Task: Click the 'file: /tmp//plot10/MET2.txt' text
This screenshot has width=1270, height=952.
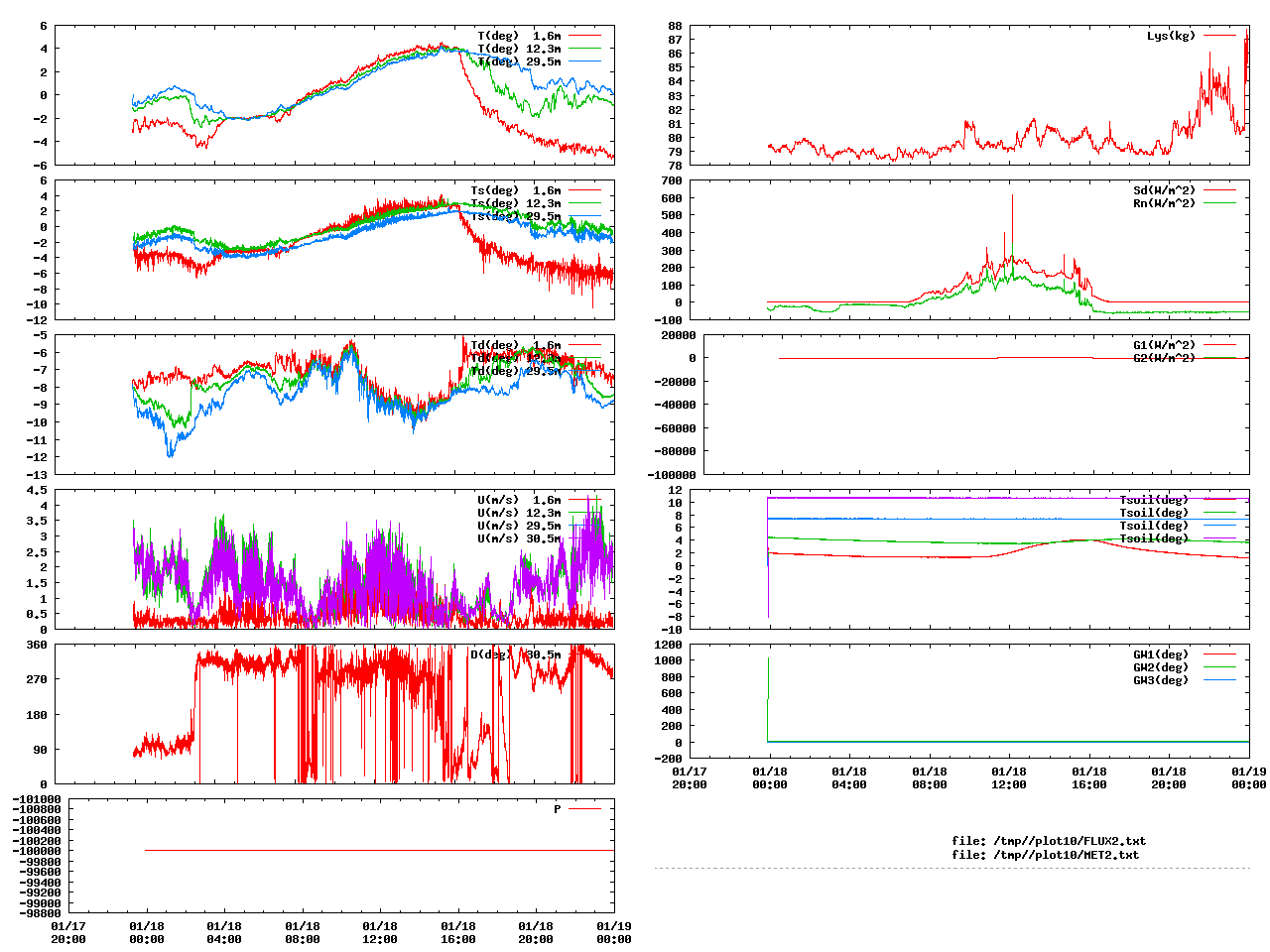Action: pos(1046,854)
